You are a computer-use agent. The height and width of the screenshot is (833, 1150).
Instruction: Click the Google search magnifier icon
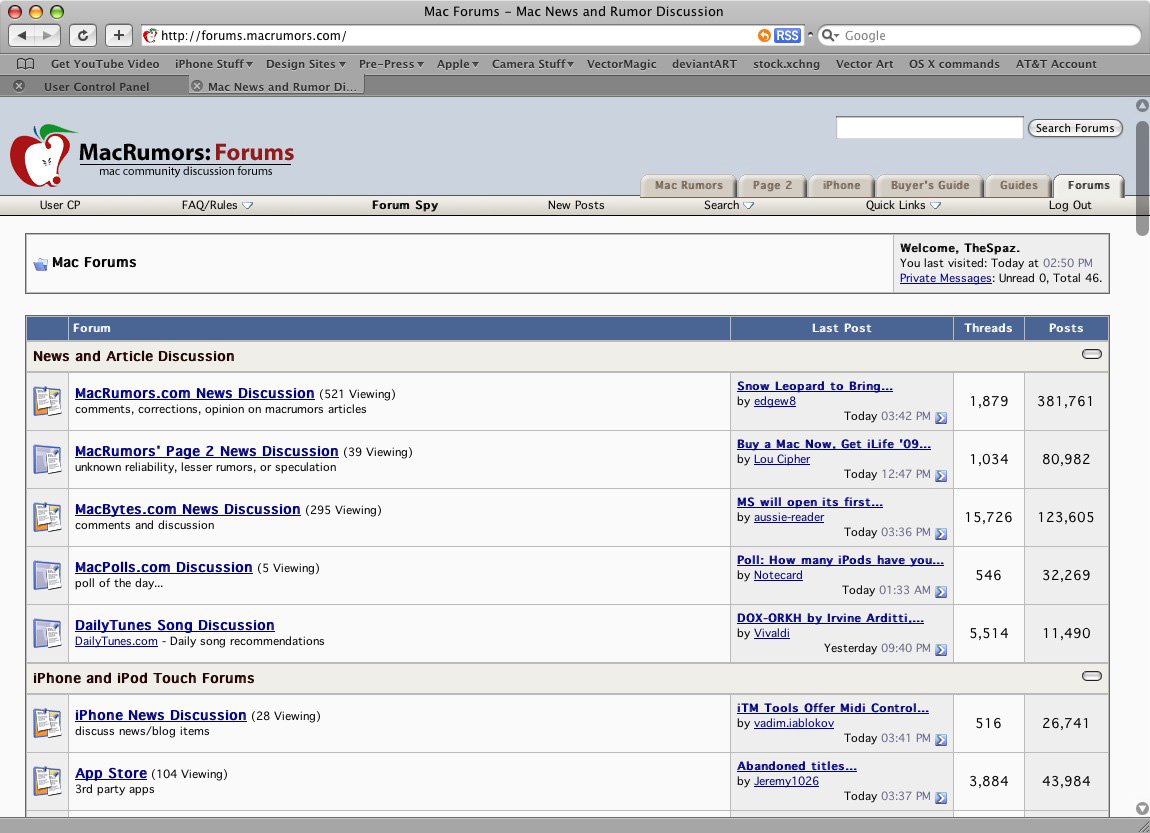[829, 35]
